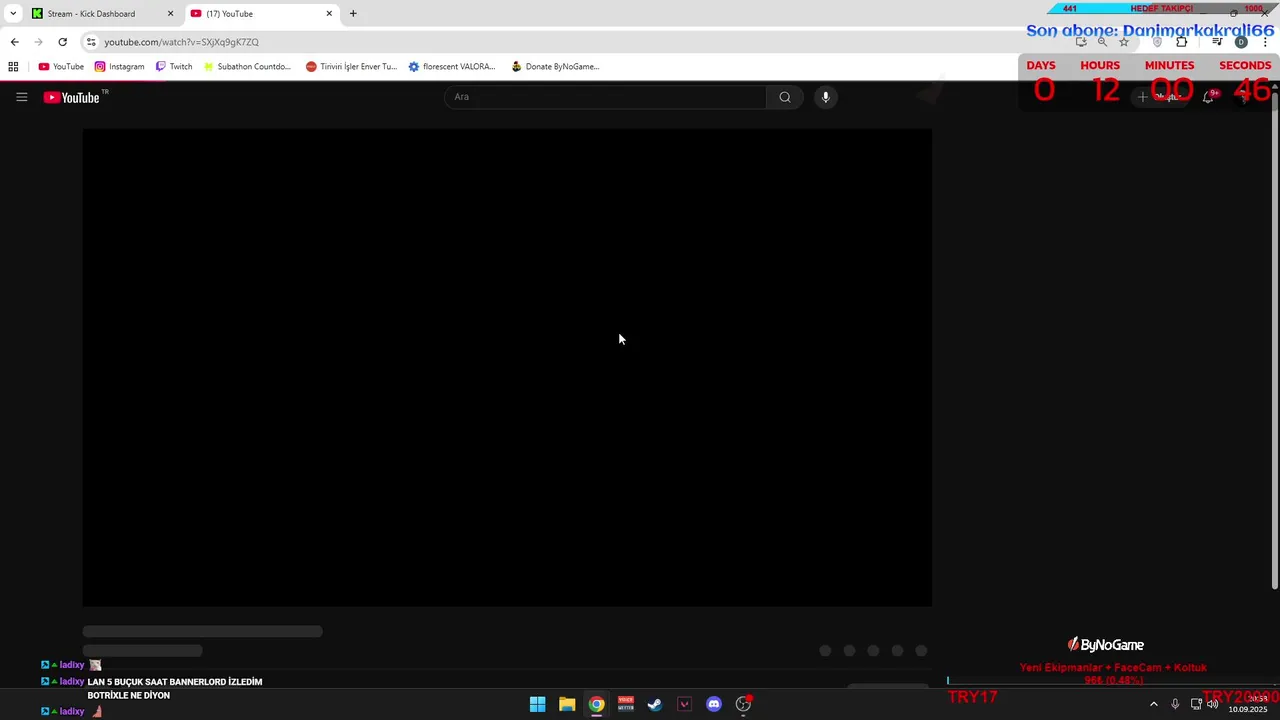The height and width of the screenshot is (720, 1280).
Task: Reload the page with the refresh icon
Action: 62,42
